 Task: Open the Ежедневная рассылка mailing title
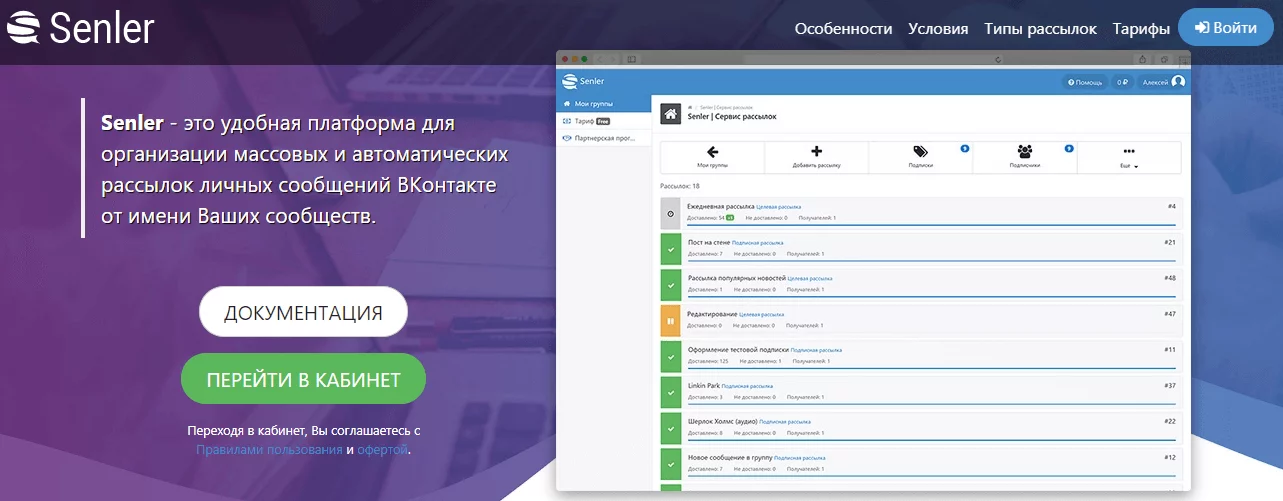[721, 206]
